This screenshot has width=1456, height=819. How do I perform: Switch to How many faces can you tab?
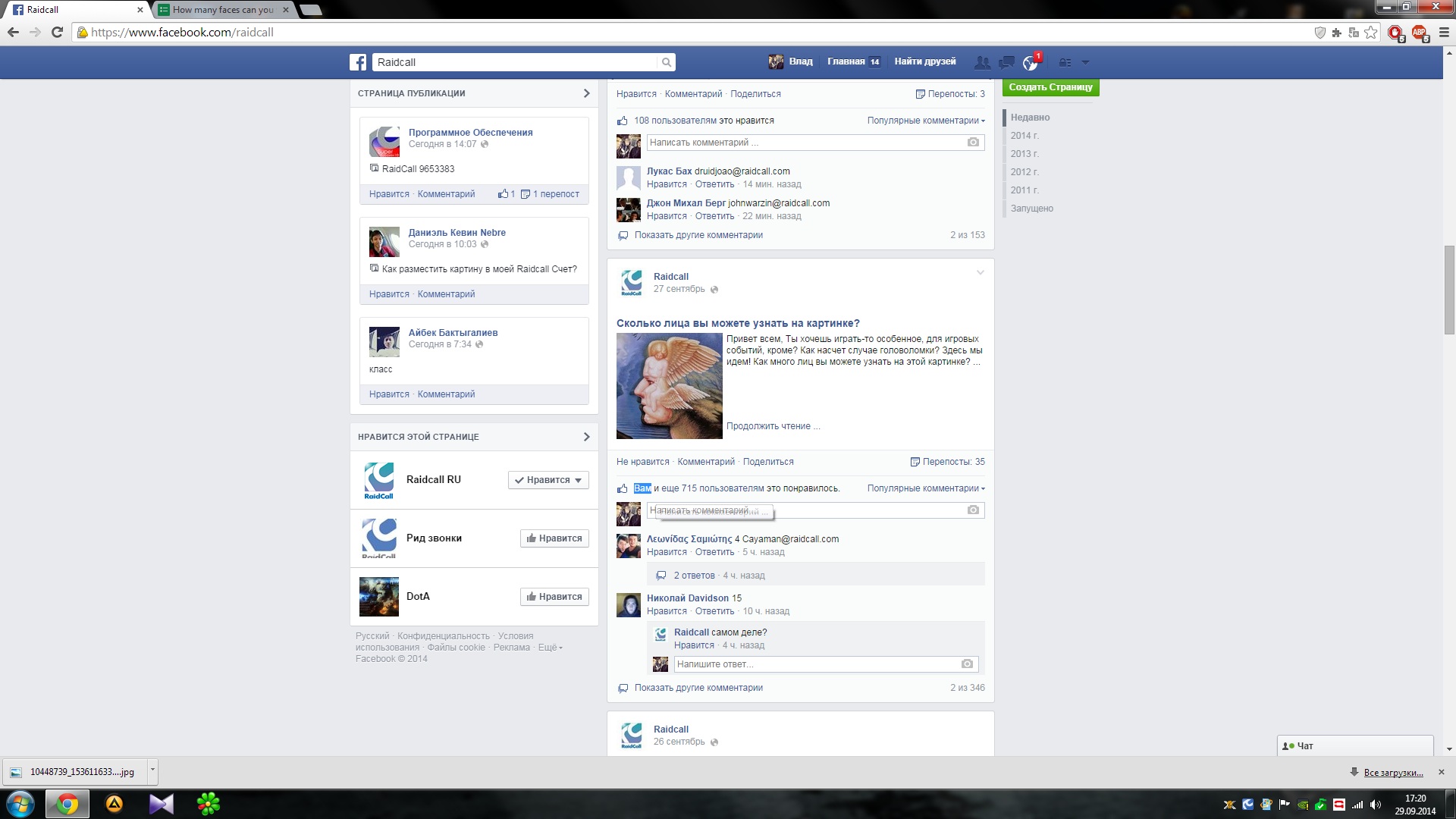point(223,10)
